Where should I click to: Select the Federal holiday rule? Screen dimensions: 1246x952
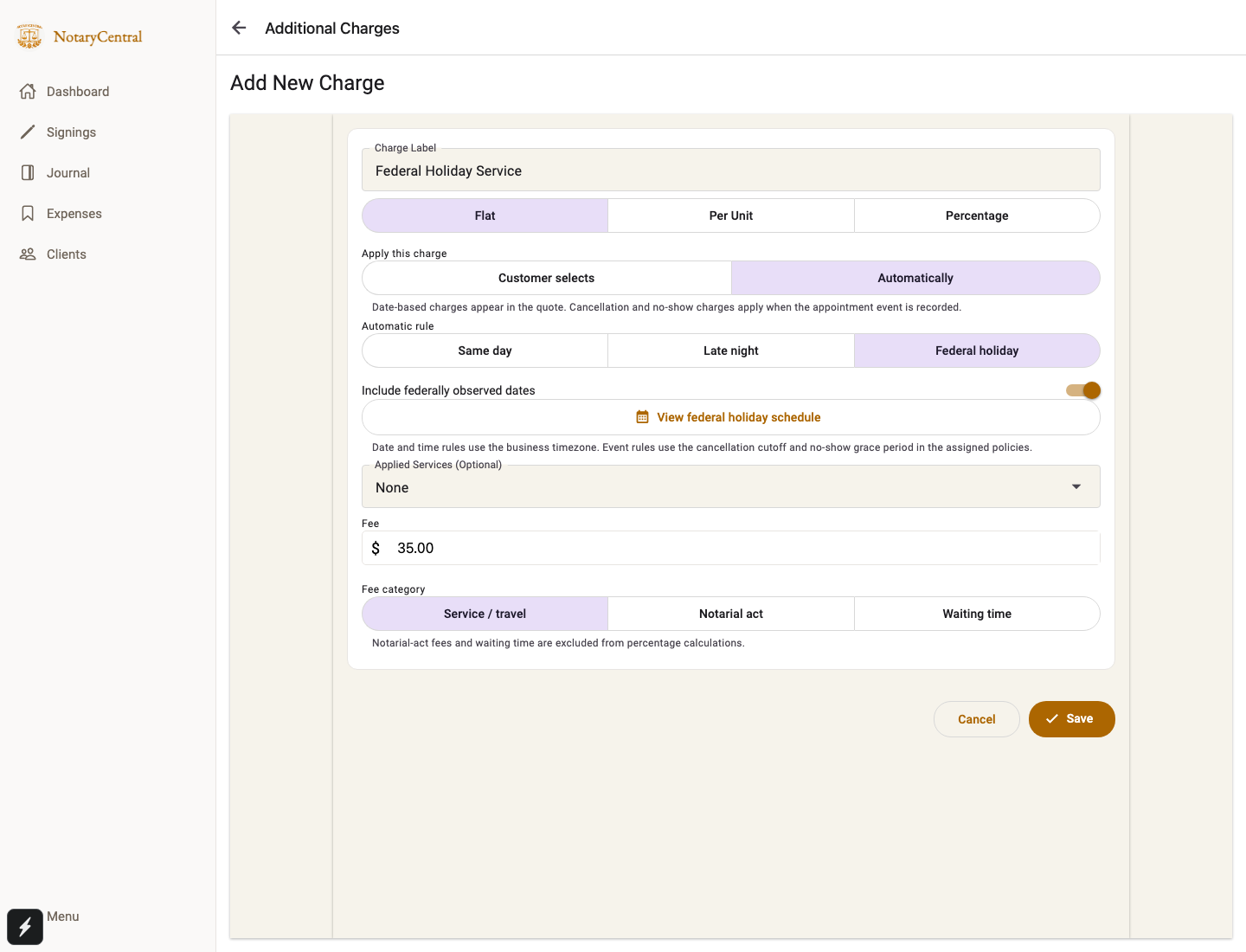click(977, 351)
